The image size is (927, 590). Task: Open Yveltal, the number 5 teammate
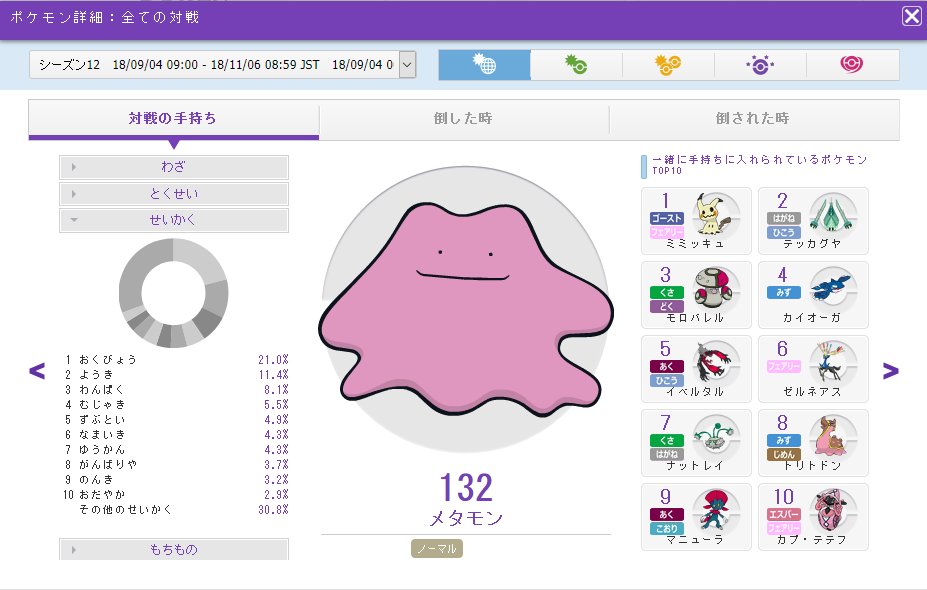[x=696, y=368]
